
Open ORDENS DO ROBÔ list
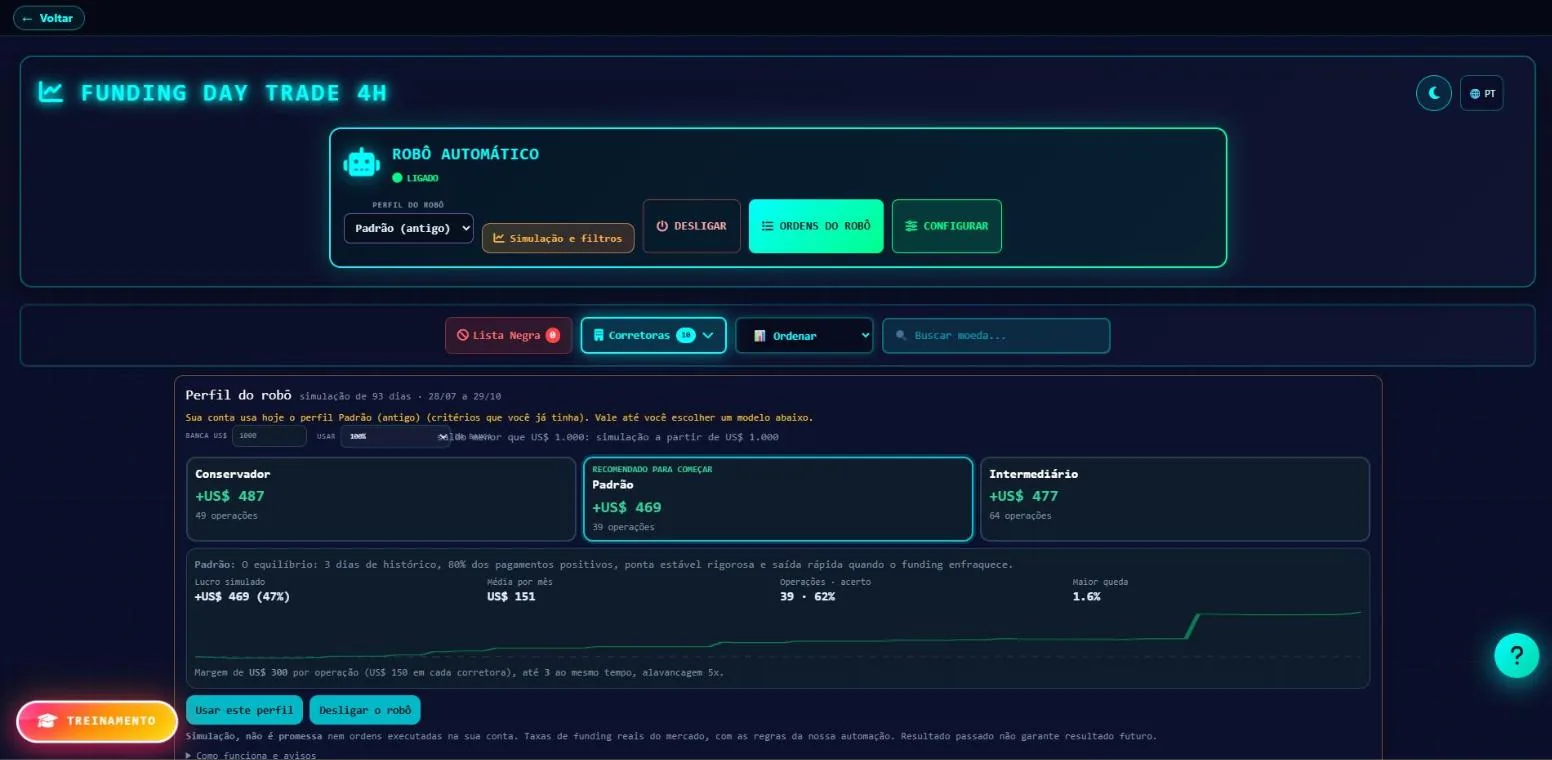tap(816, 226)
